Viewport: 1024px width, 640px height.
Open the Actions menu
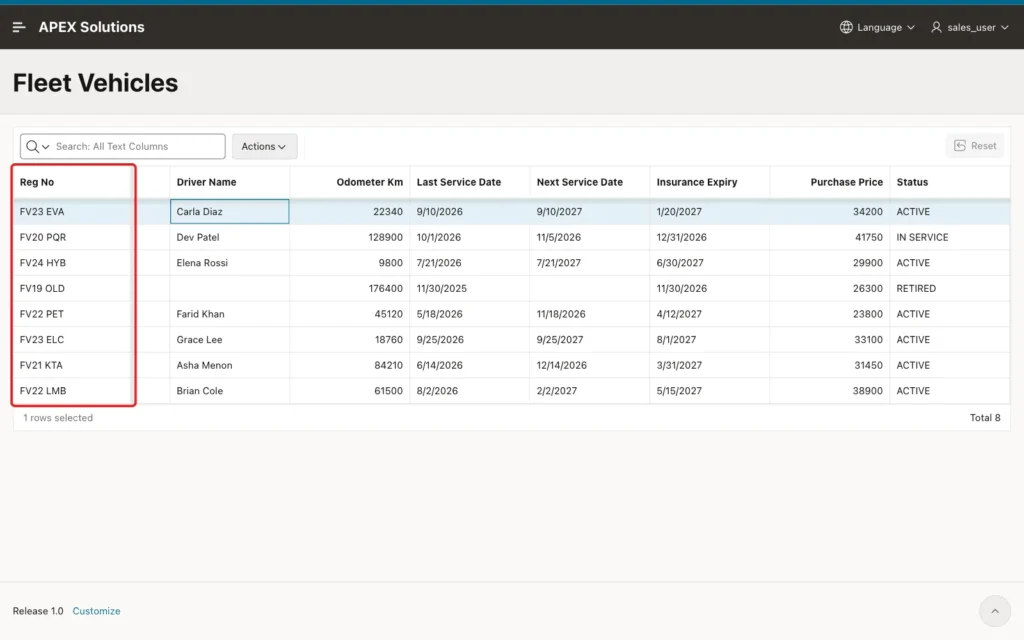(264, 146)
